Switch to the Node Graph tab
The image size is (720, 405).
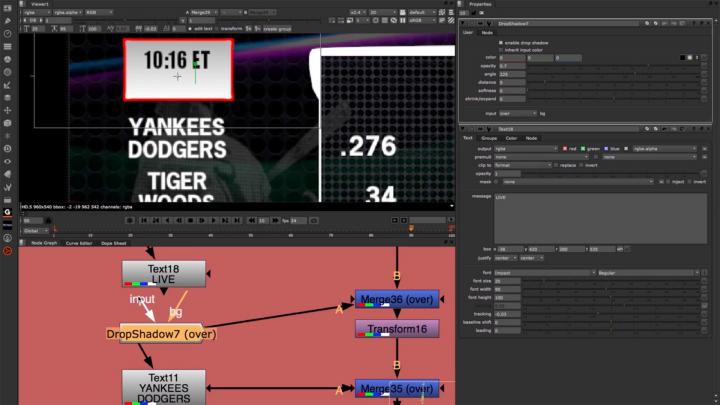pos(44,243)
